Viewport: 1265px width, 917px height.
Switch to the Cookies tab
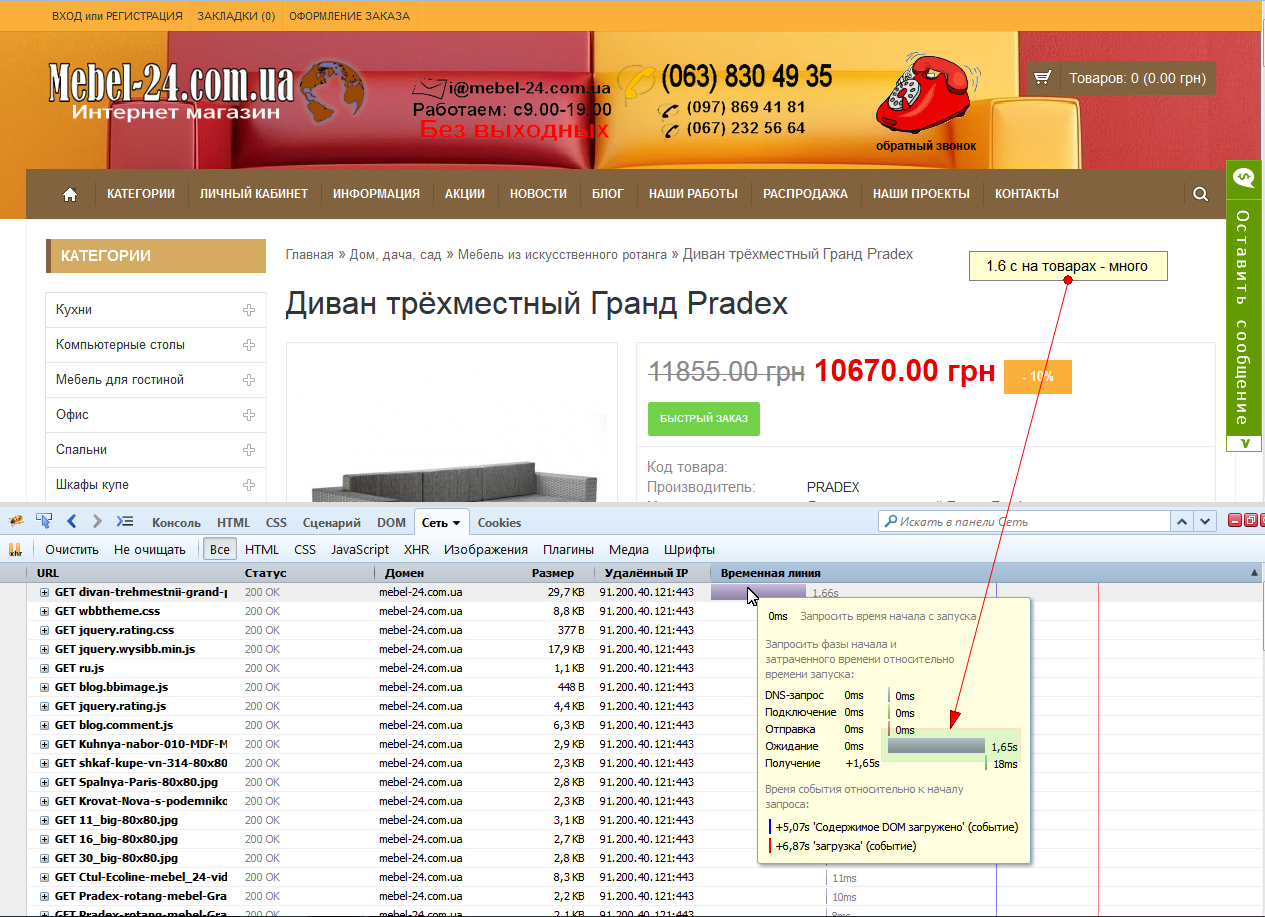click(x=499, y=522)
